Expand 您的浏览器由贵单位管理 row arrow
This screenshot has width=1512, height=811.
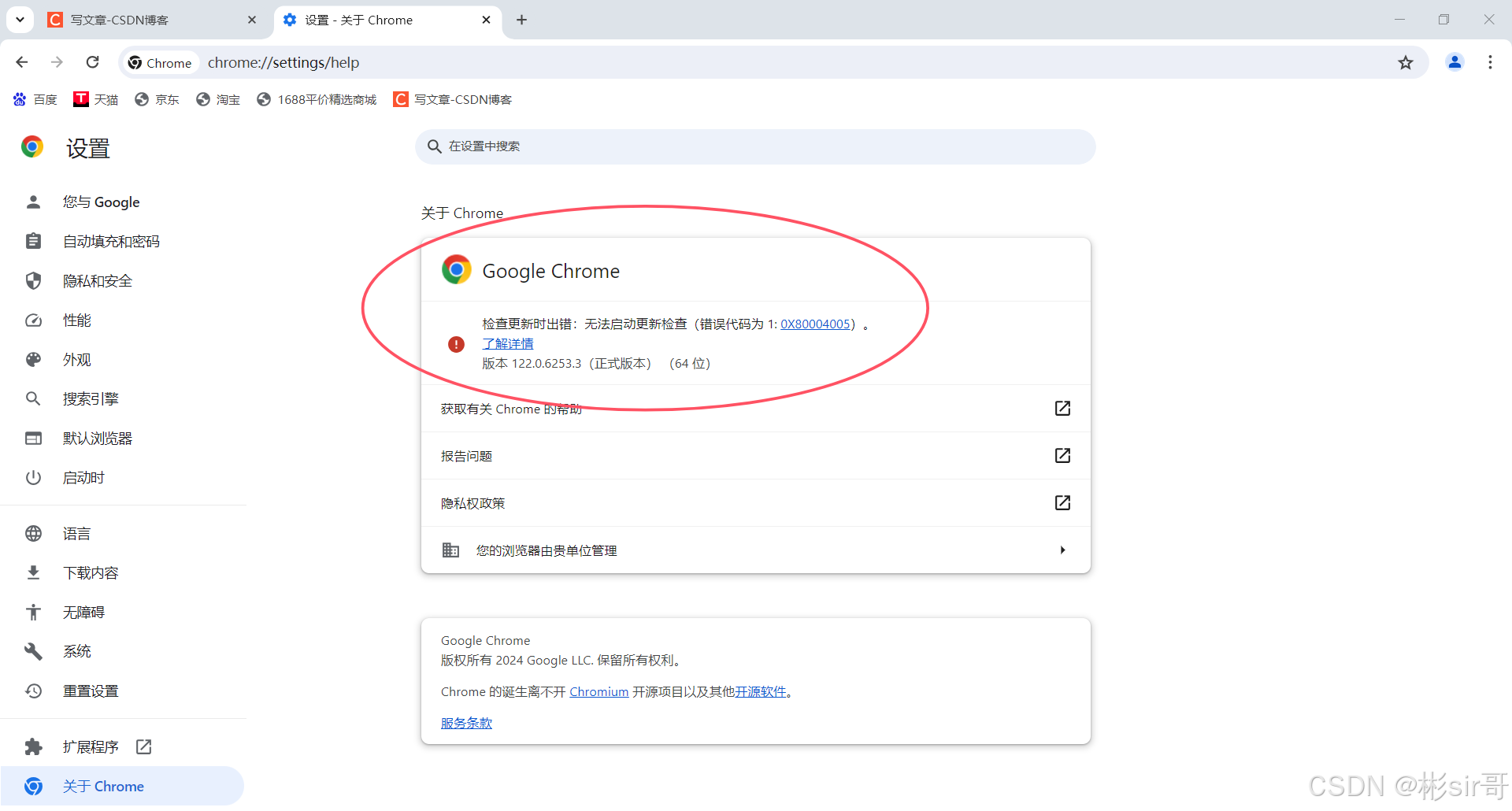pos(1062,550)
